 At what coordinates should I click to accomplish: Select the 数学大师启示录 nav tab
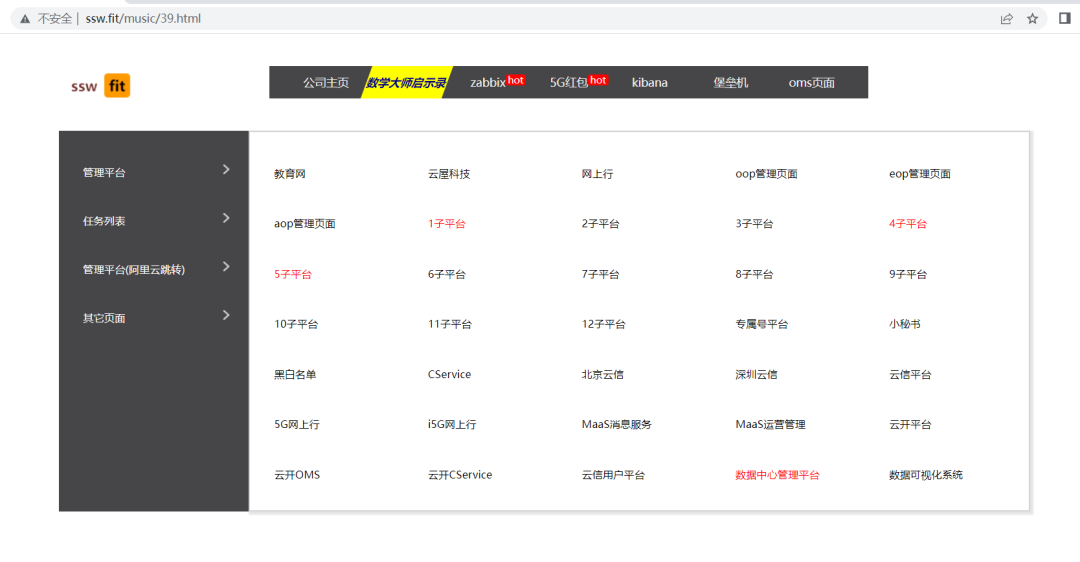coord(406,83)
